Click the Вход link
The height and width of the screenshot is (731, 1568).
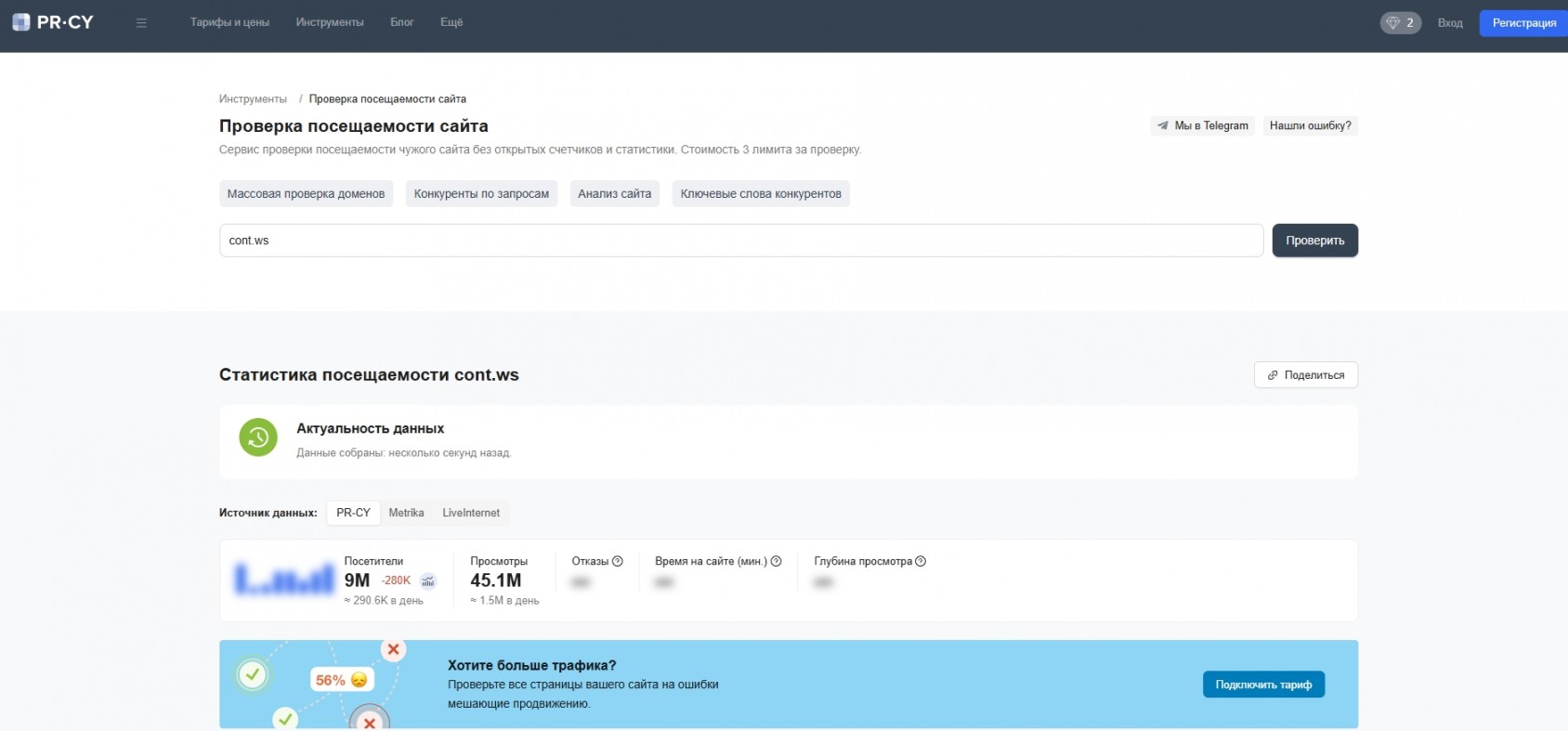[x=1450, y=23]
